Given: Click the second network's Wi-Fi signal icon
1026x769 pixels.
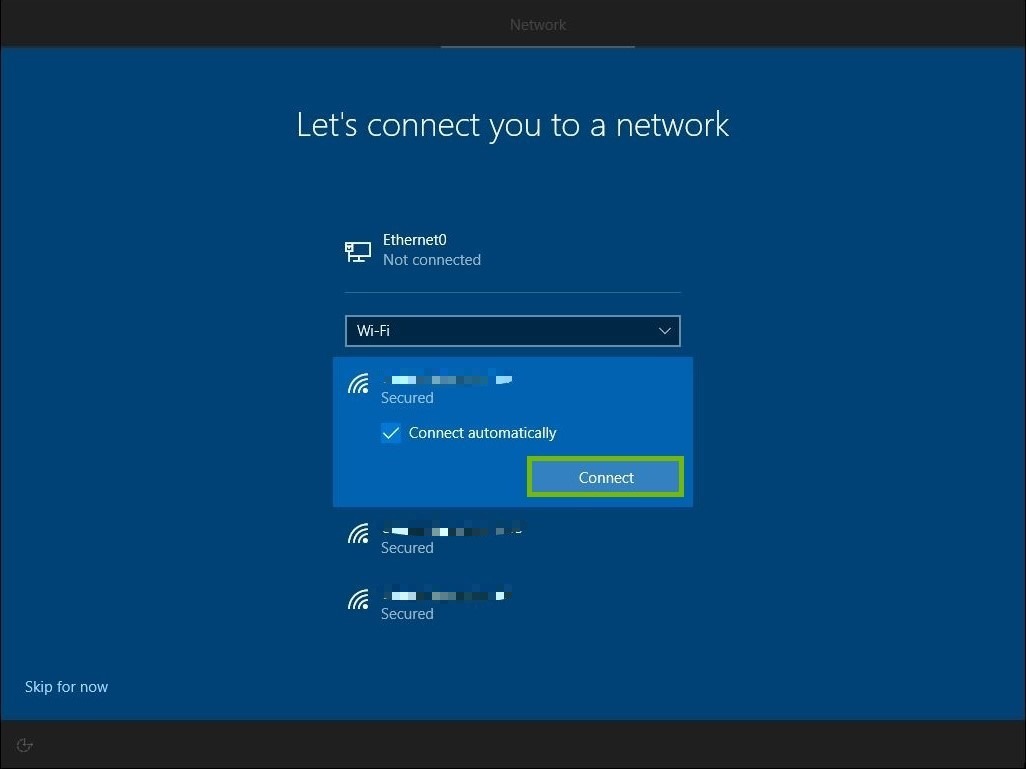Looking at the screenshot, I should pos(358,534).
